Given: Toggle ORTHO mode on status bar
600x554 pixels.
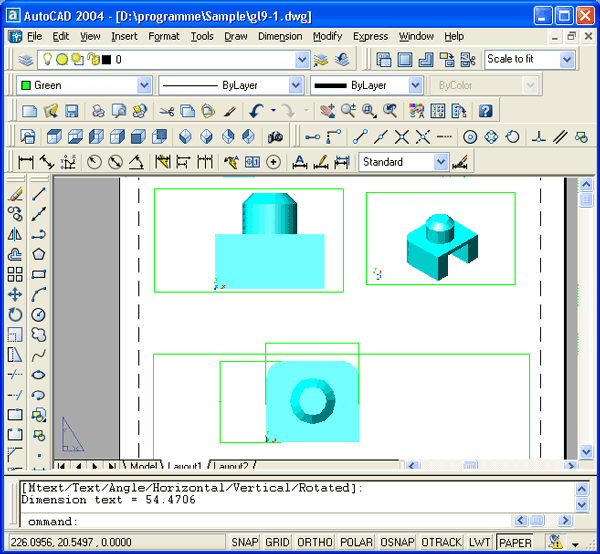Looking at the screenshot, I should click(x=315, y=542).
